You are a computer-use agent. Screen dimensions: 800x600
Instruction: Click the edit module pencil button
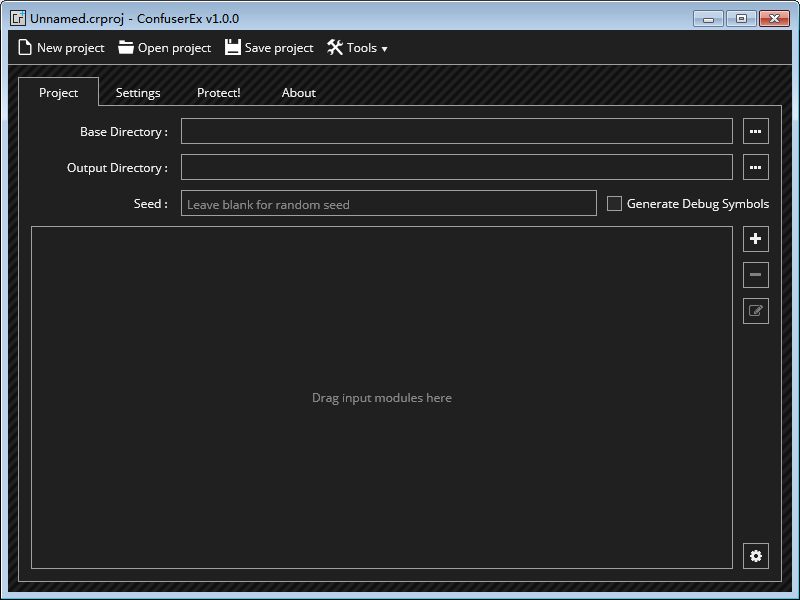click(x=756, y=311)
